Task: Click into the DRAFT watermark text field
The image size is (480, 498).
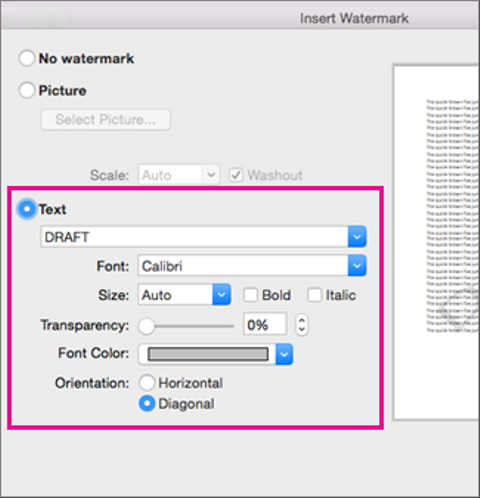Action: point(194,237)
